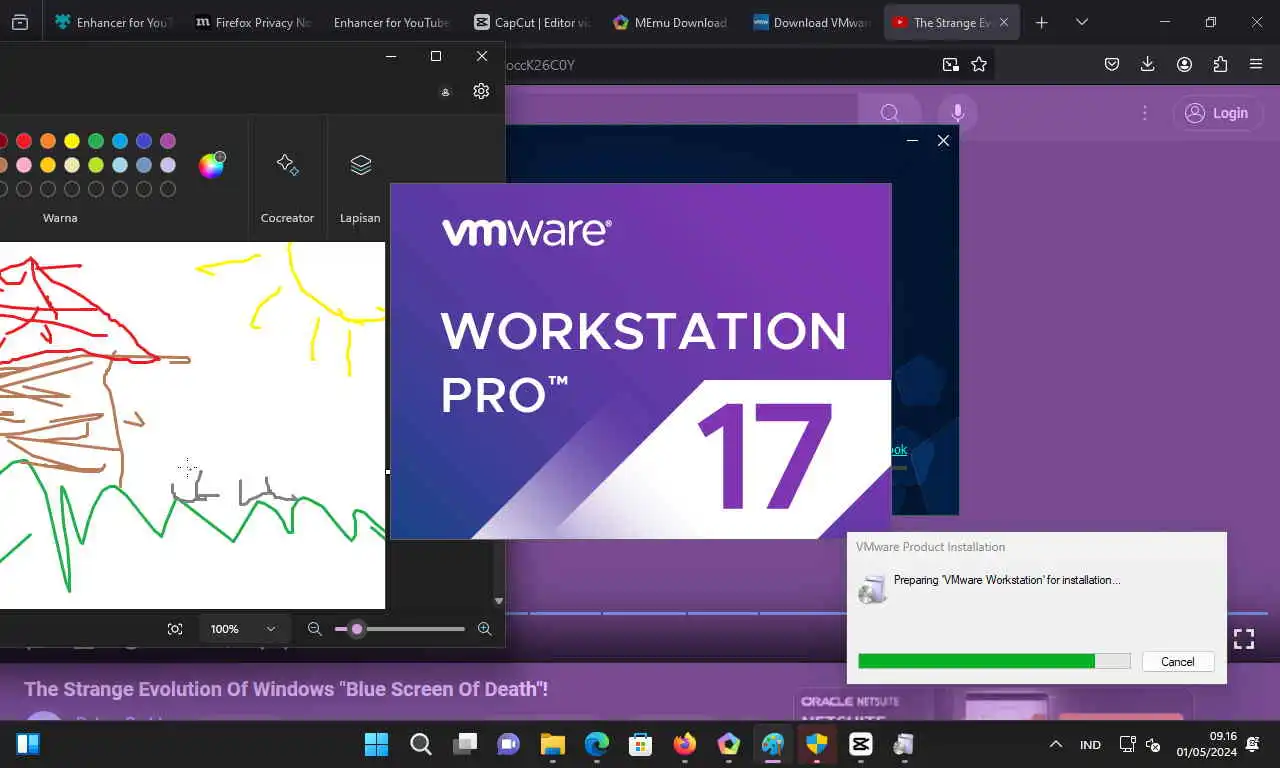The image size is (1280, 768).
Task: Open the Firefox hamburger application menu
Action: pyautogui.click(x=1256, y=64)
